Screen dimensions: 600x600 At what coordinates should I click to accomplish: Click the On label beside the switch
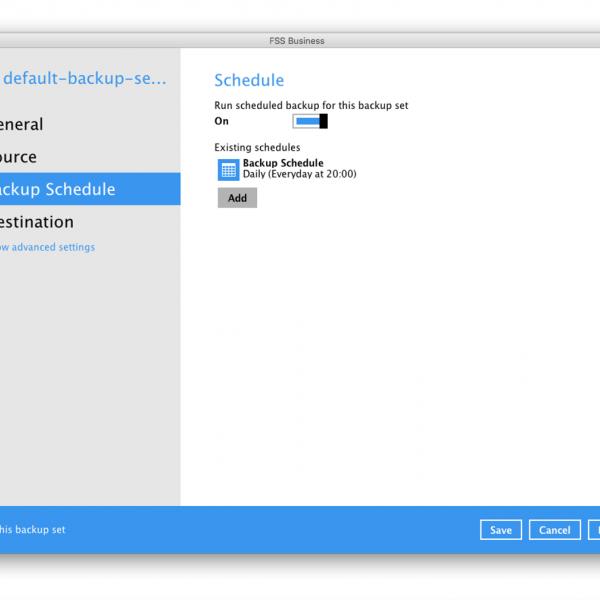[221, 121]
